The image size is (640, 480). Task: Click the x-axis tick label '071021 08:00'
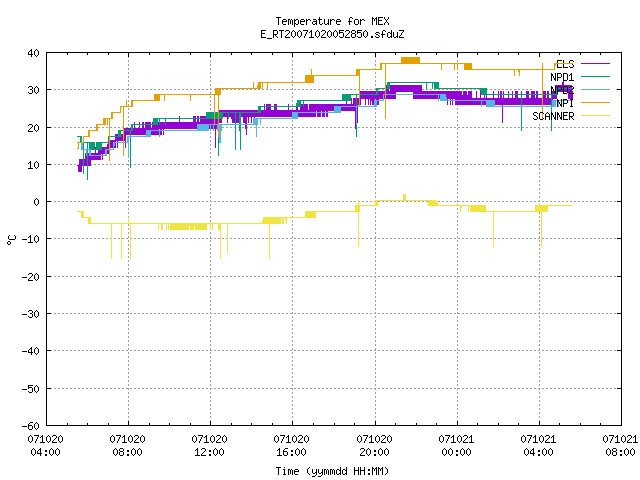(620, 446)
